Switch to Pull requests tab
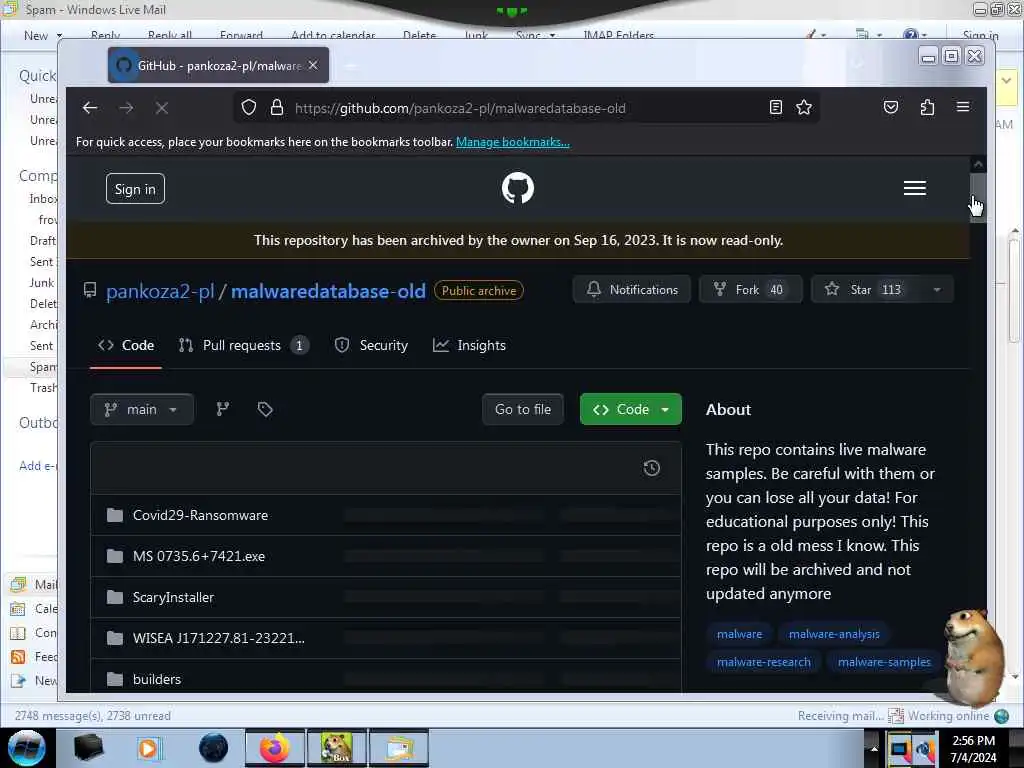The width and height of the screenshot is (1024, 768). point(243,345)
